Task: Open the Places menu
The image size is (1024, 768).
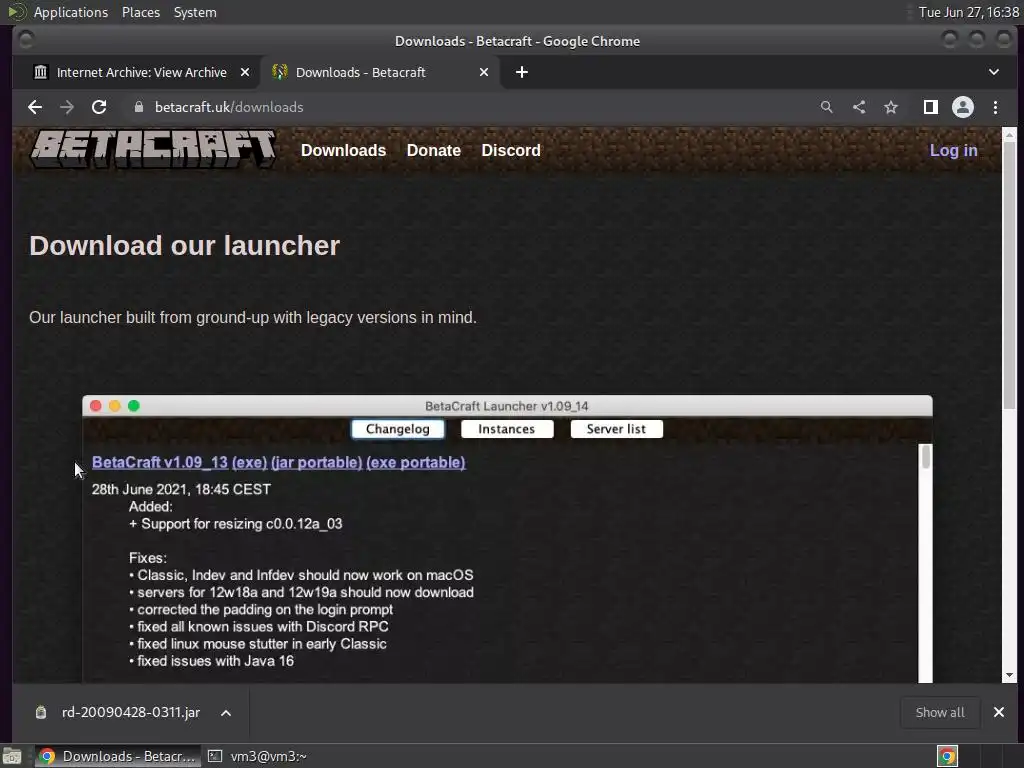Action: tap(141, 12)
